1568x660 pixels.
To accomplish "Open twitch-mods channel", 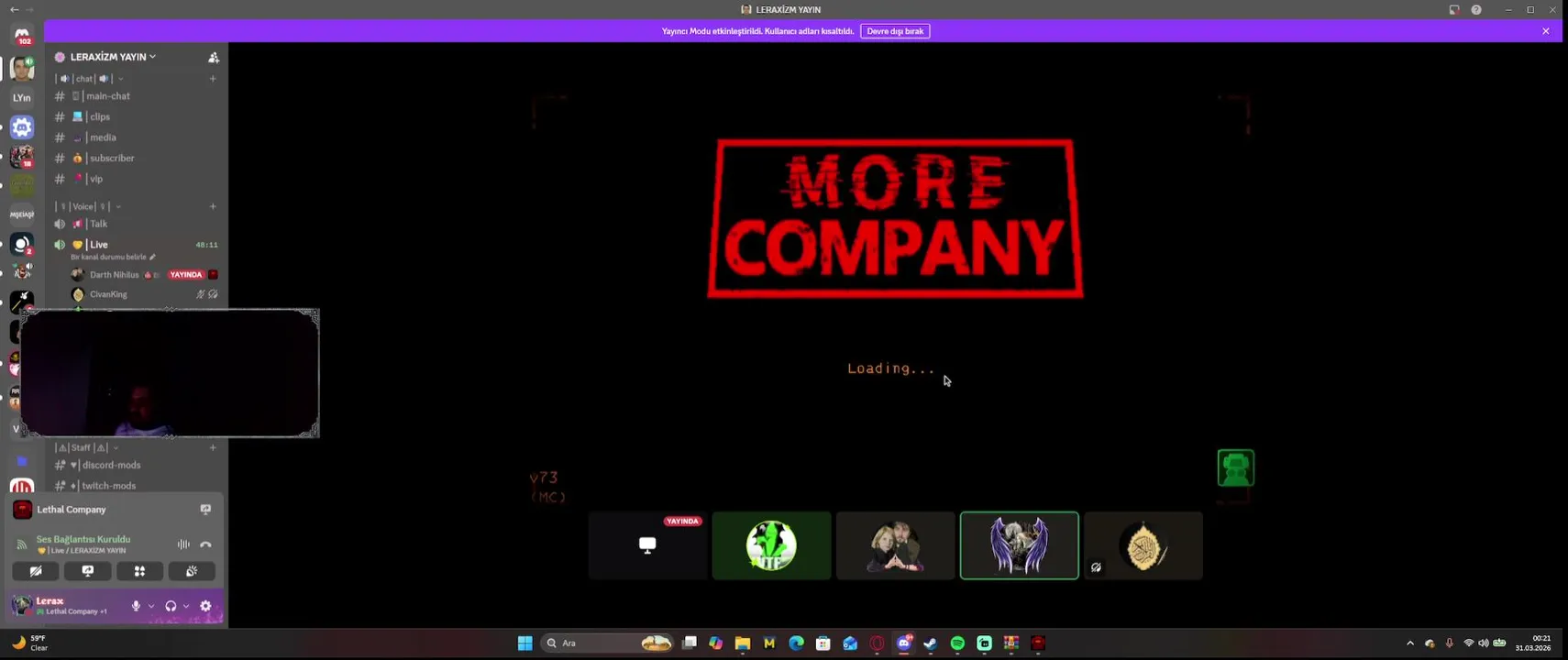I will 137,486.
